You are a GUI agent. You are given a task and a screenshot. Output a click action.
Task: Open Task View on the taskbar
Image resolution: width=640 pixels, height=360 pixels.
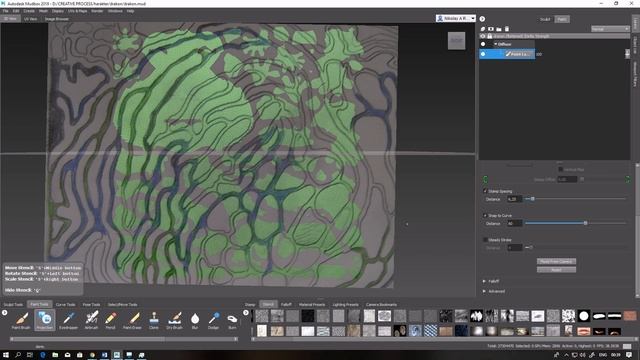[x=30, y=355]
